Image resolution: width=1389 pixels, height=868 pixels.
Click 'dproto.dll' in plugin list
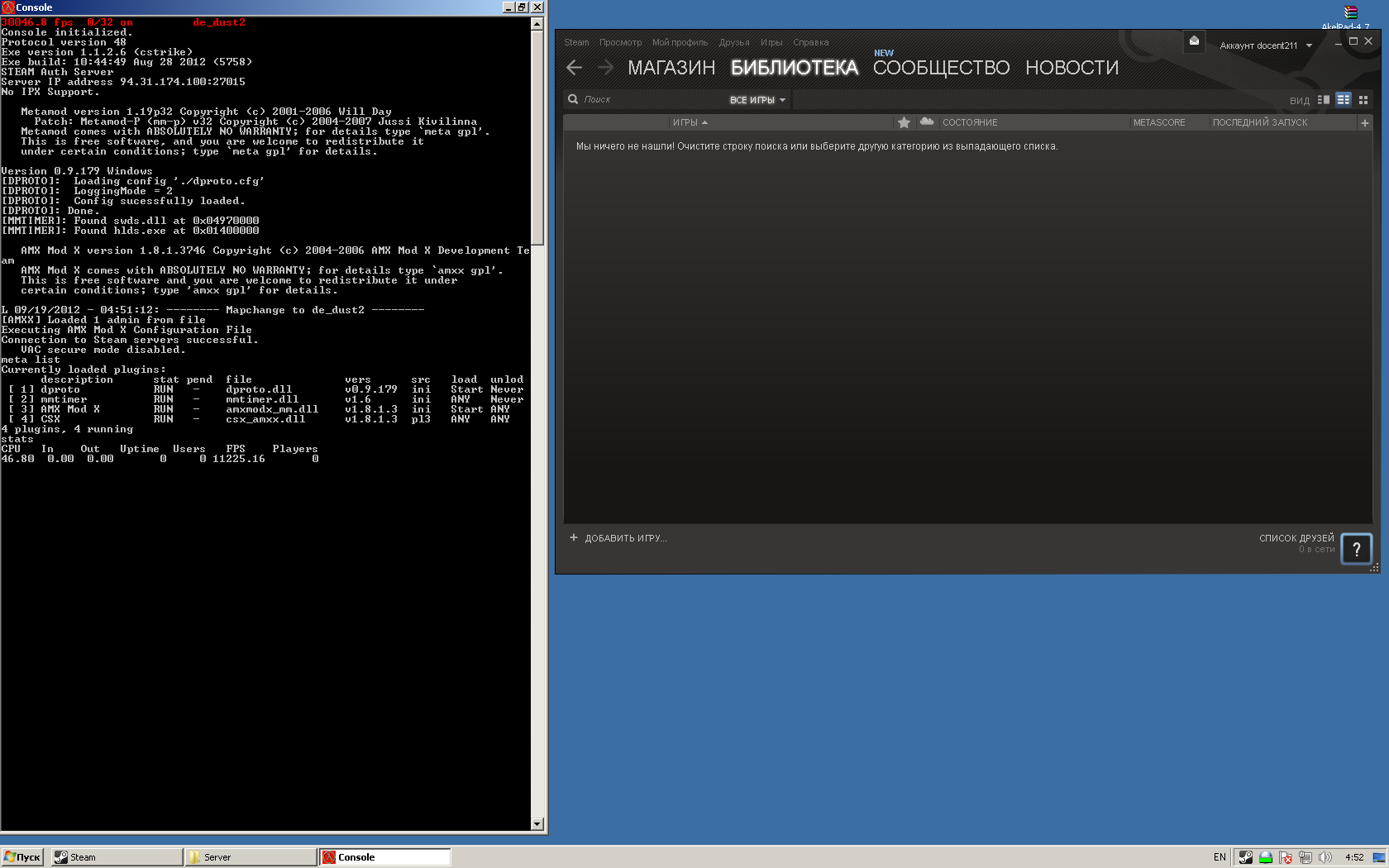(x=259, y=389)
